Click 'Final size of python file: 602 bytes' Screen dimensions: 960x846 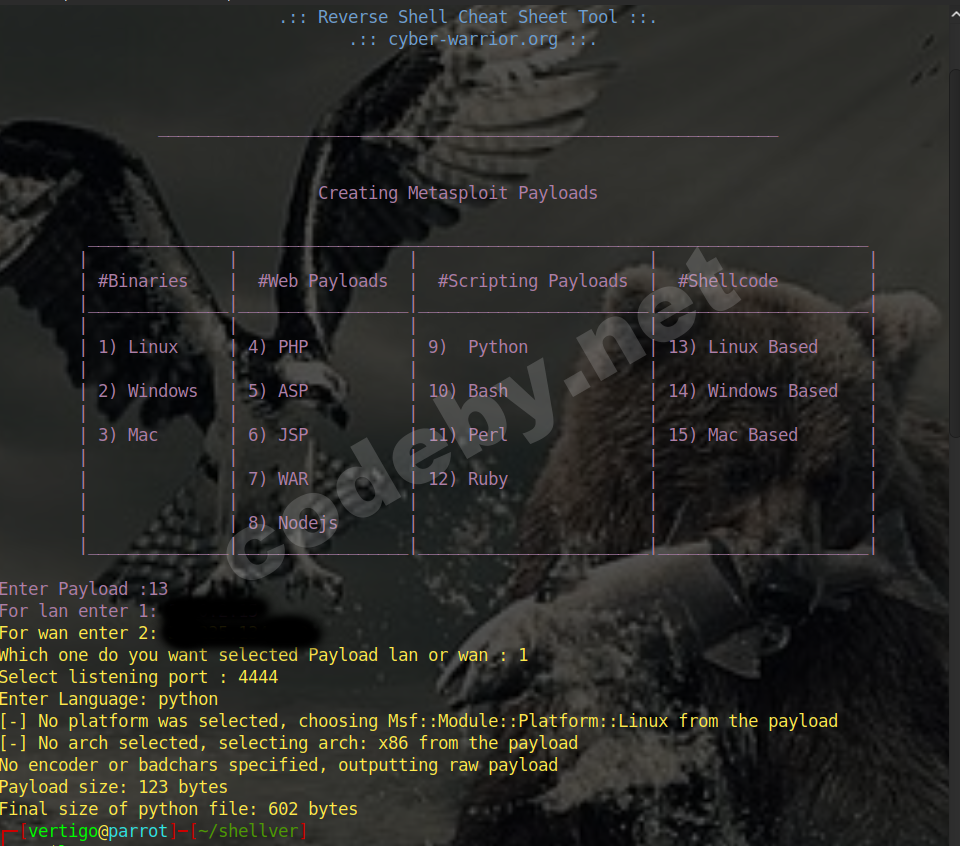tap(179, 809)
